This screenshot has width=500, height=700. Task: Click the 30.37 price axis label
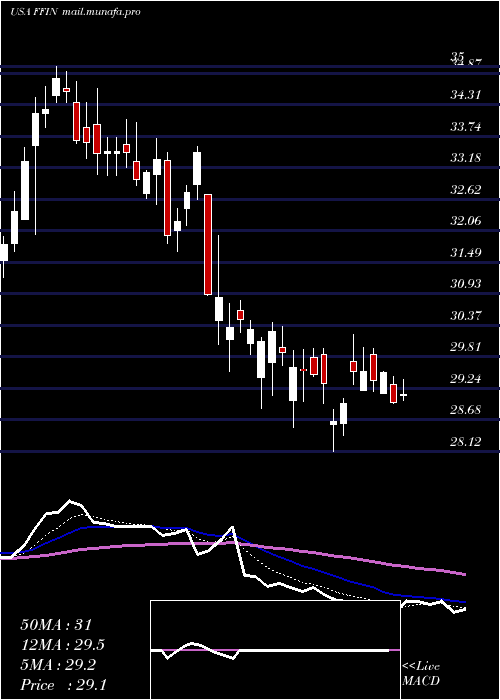[x=465, y=315]
